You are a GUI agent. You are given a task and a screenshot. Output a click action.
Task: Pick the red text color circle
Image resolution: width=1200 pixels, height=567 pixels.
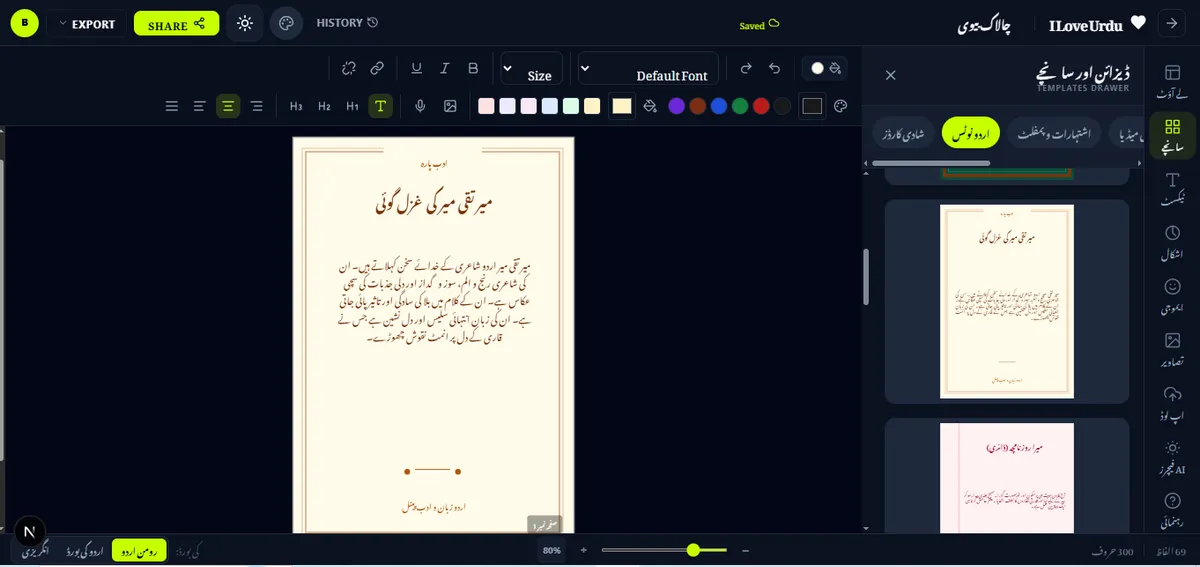(761, 106)
